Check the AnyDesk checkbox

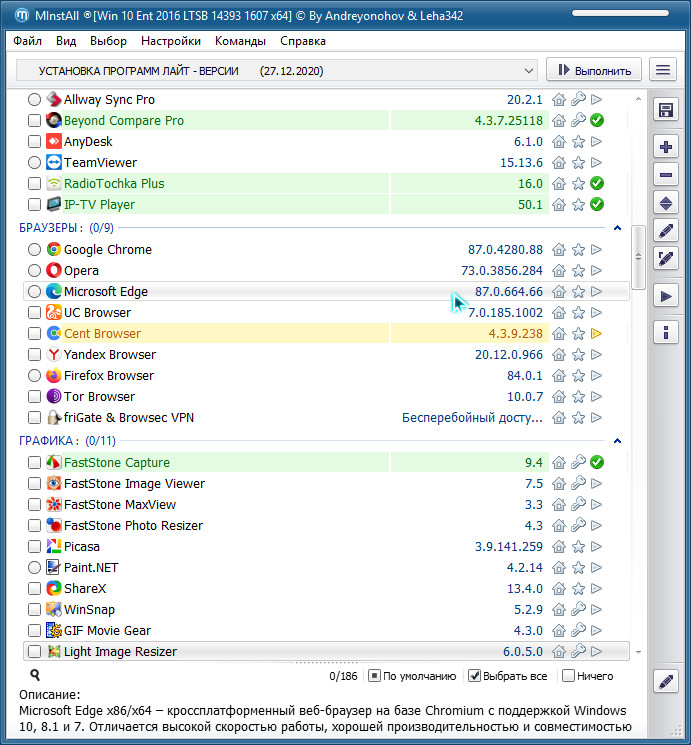pyautogui.click(x=34, y=142)
